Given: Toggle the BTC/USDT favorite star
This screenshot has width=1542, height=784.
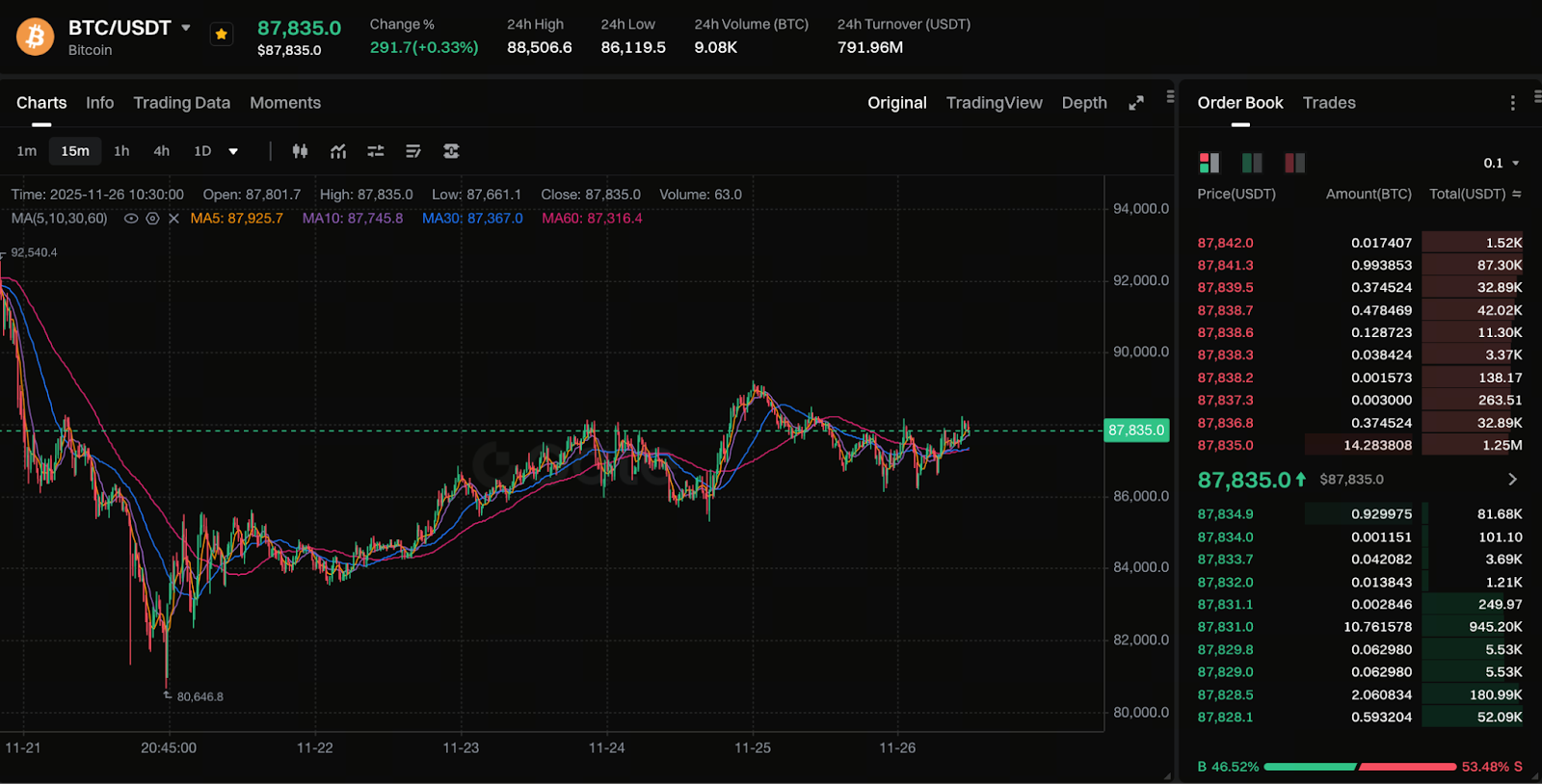Looking at the screenshot, I should coord(222,35).
